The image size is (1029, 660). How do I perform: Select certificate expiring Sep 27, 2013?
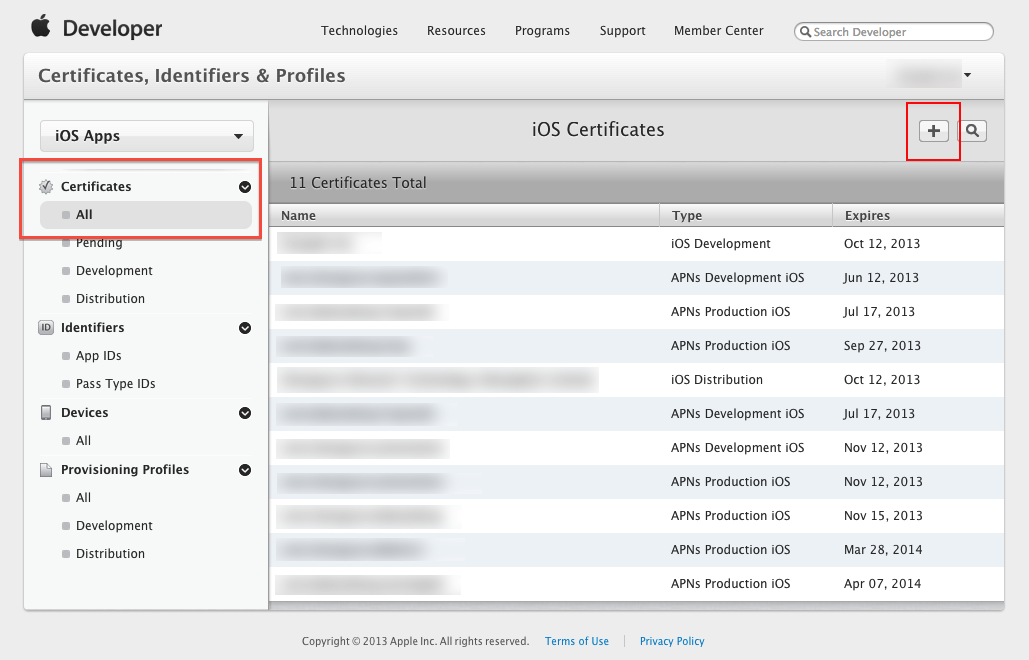click(x=637, y=346)
